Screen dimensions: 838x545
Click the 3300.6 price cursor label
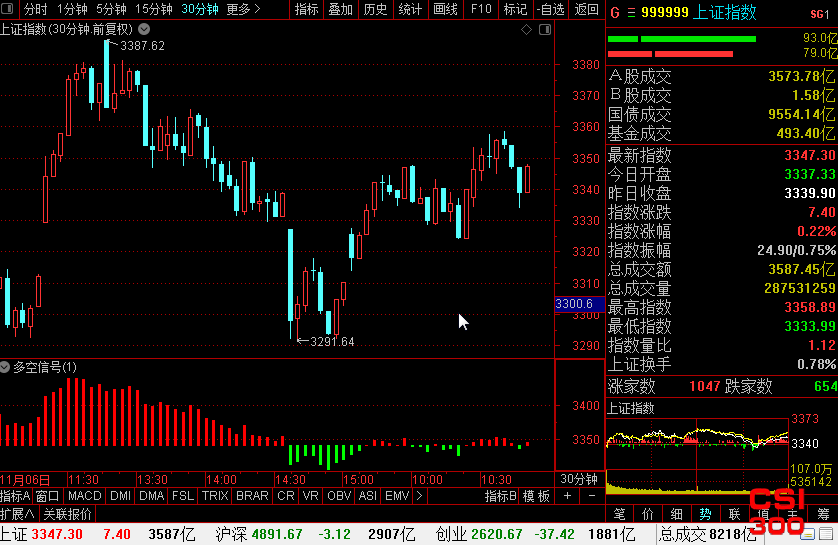click(x=580, y=304)
